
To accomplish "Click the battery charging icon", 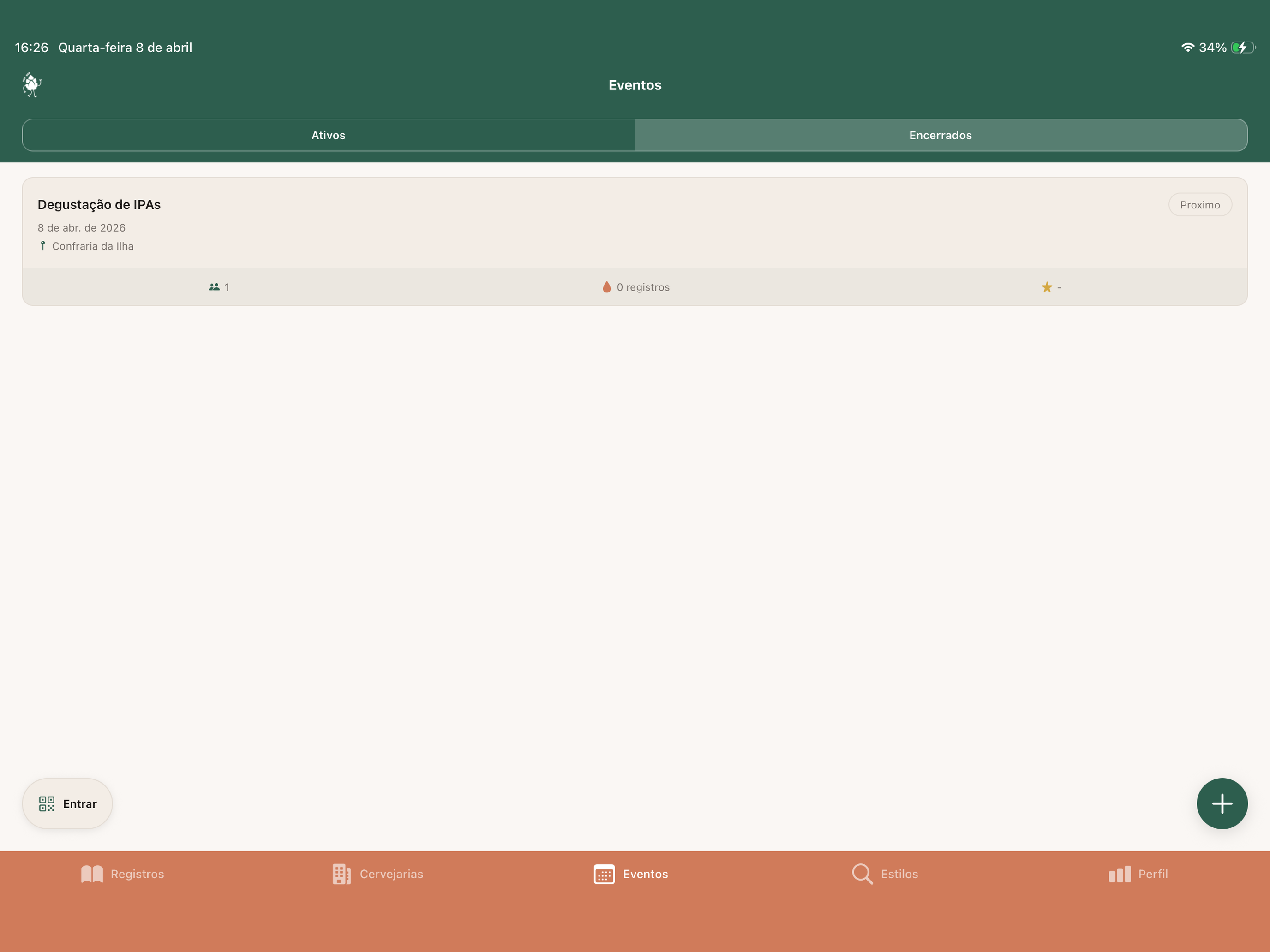I will 1243,48.
